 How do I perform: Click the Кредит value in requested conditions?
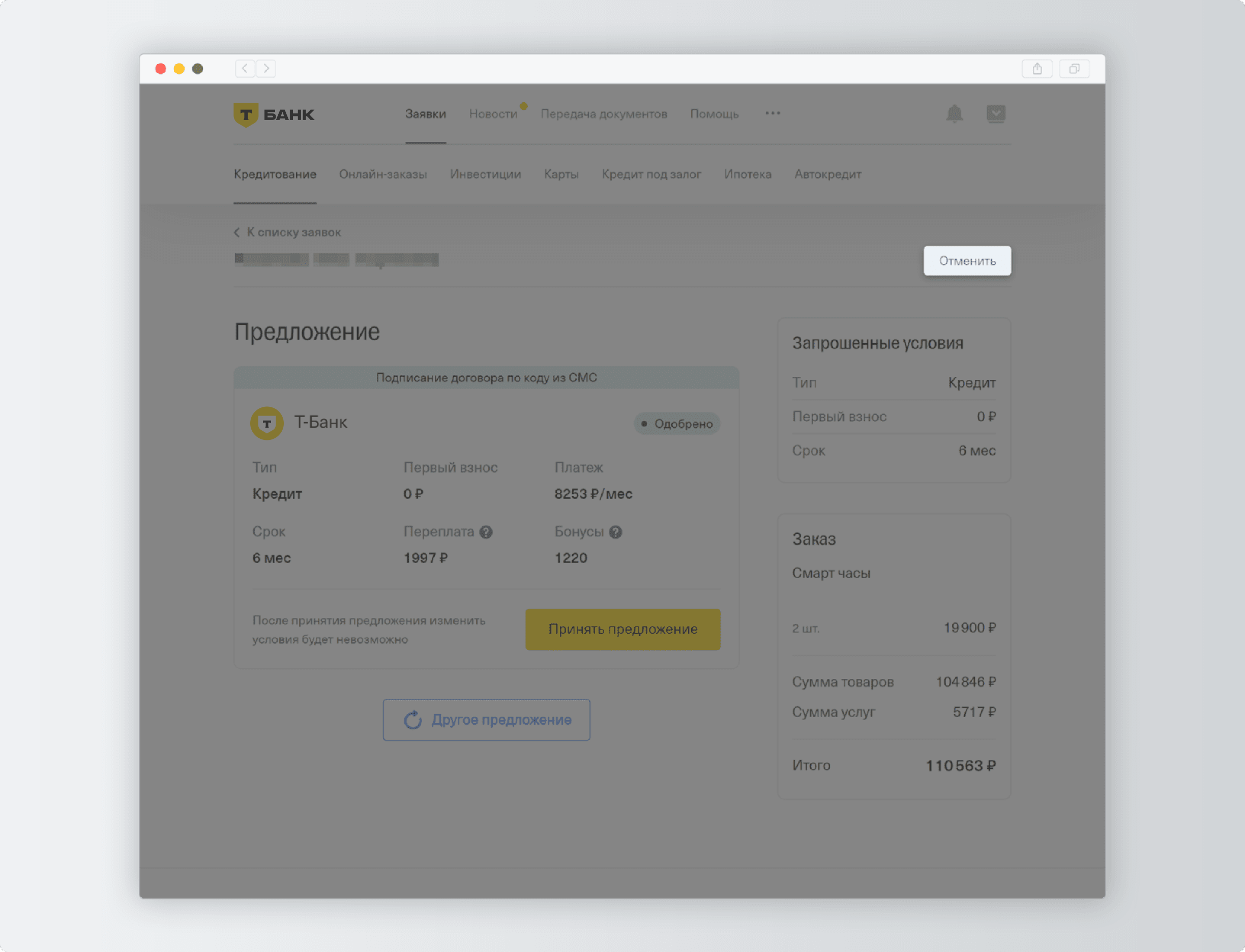[972, 383]
